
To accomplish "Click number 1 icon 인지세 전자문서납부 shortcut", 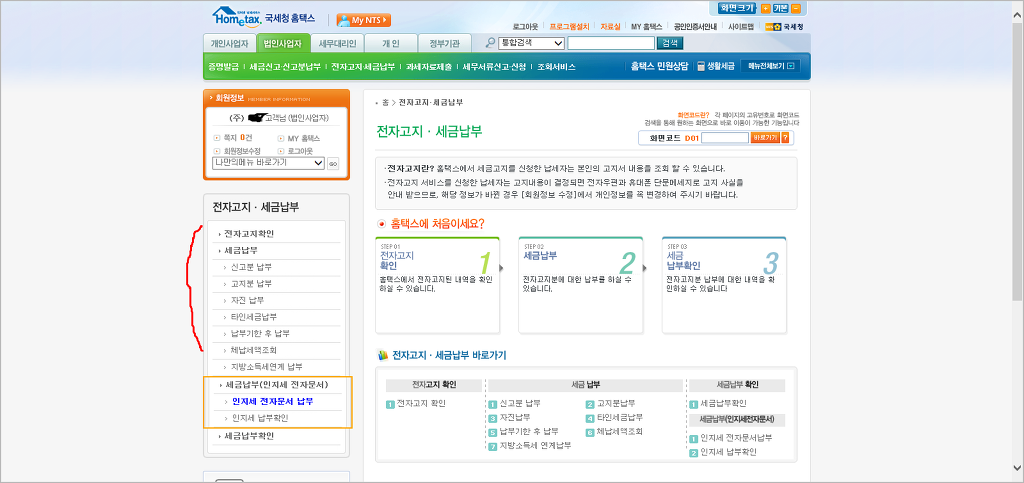I will (x=694, y=438).
